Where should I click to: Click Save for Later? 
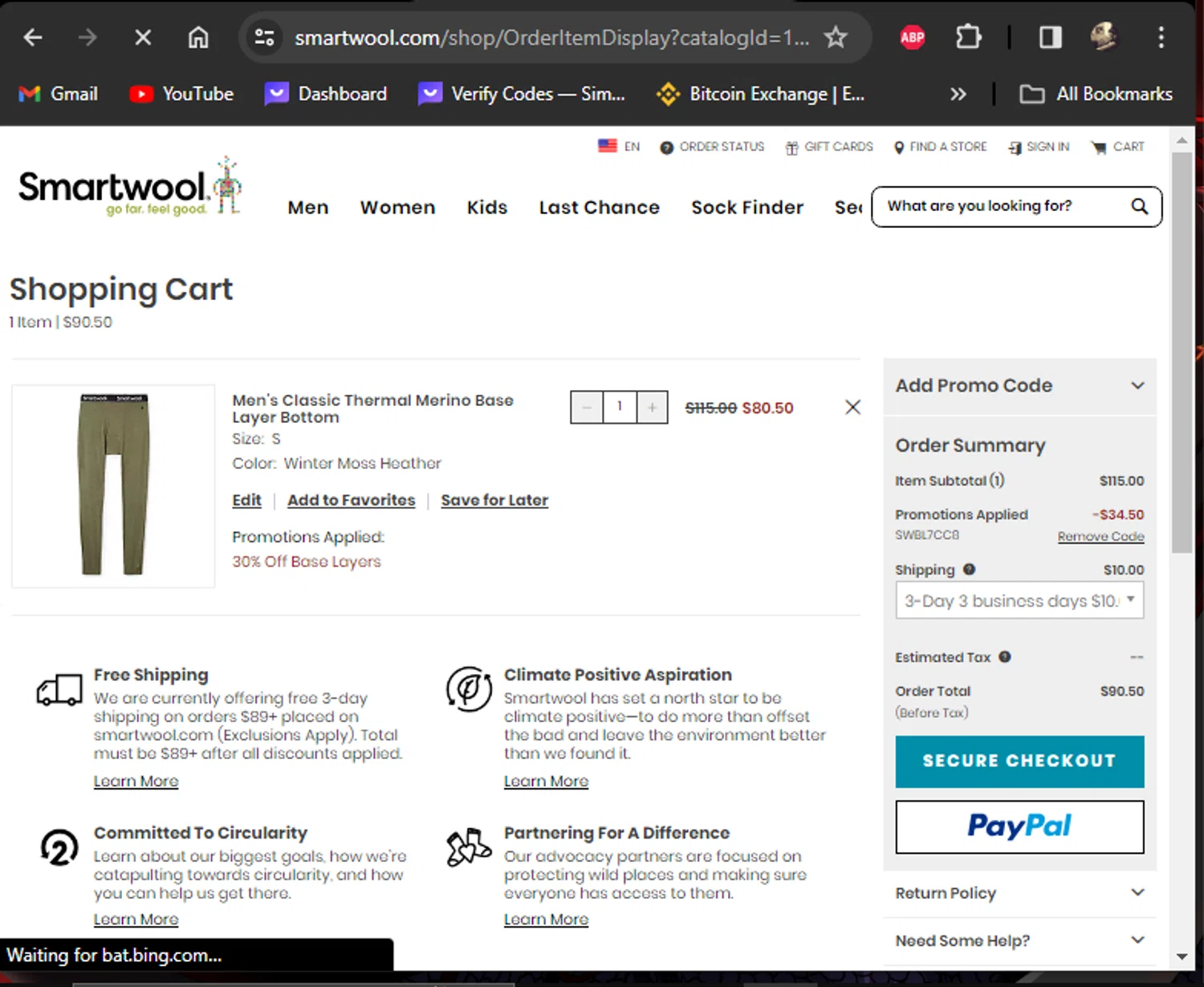coord(494,500)
